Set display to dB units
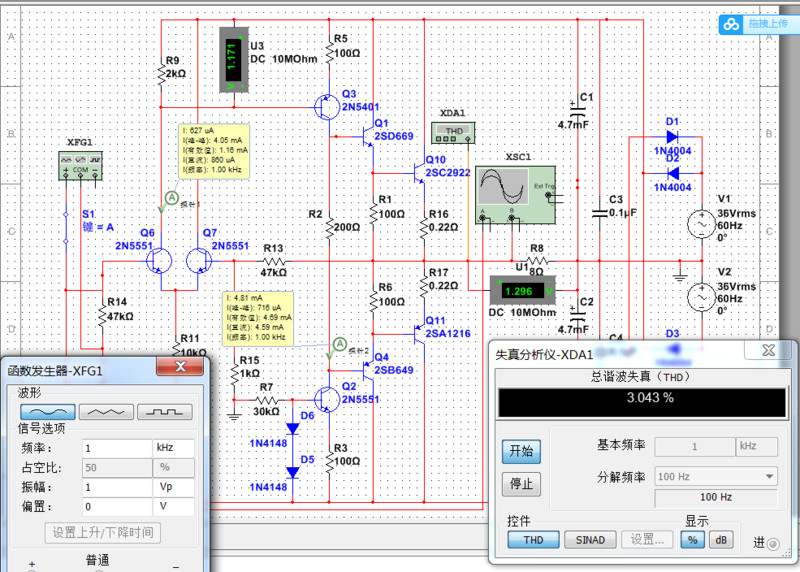 pos(720,540)
